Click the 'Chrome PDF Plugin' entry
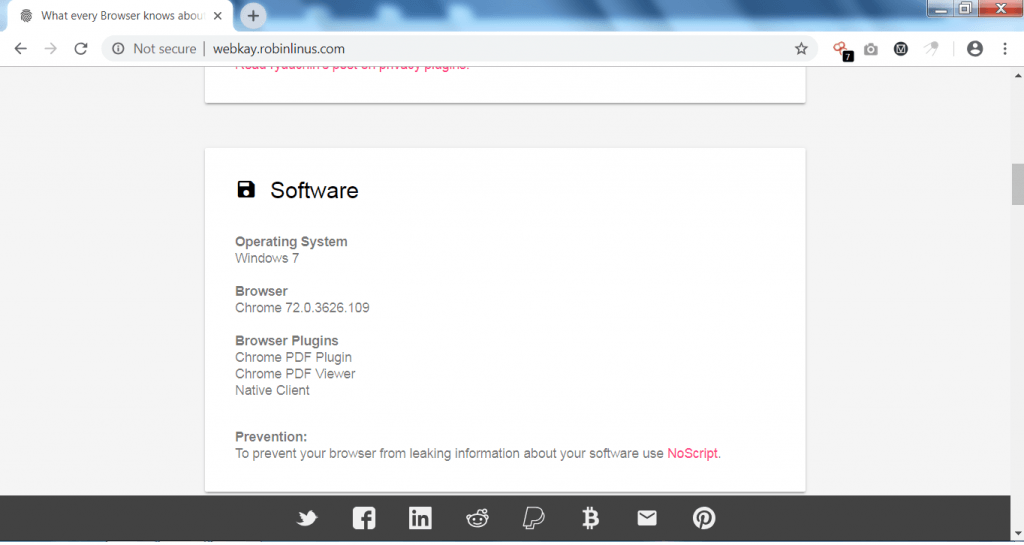The image size is (1024, 545). [x=293, y=358]
